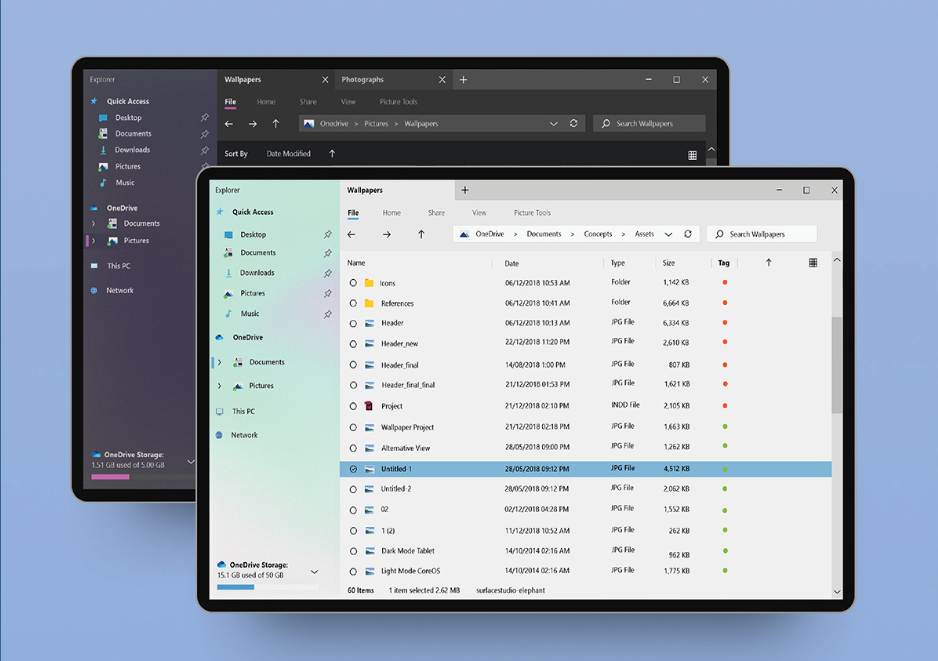Click the green tag dot for Dark Mode Tablet

coord(726,550)
